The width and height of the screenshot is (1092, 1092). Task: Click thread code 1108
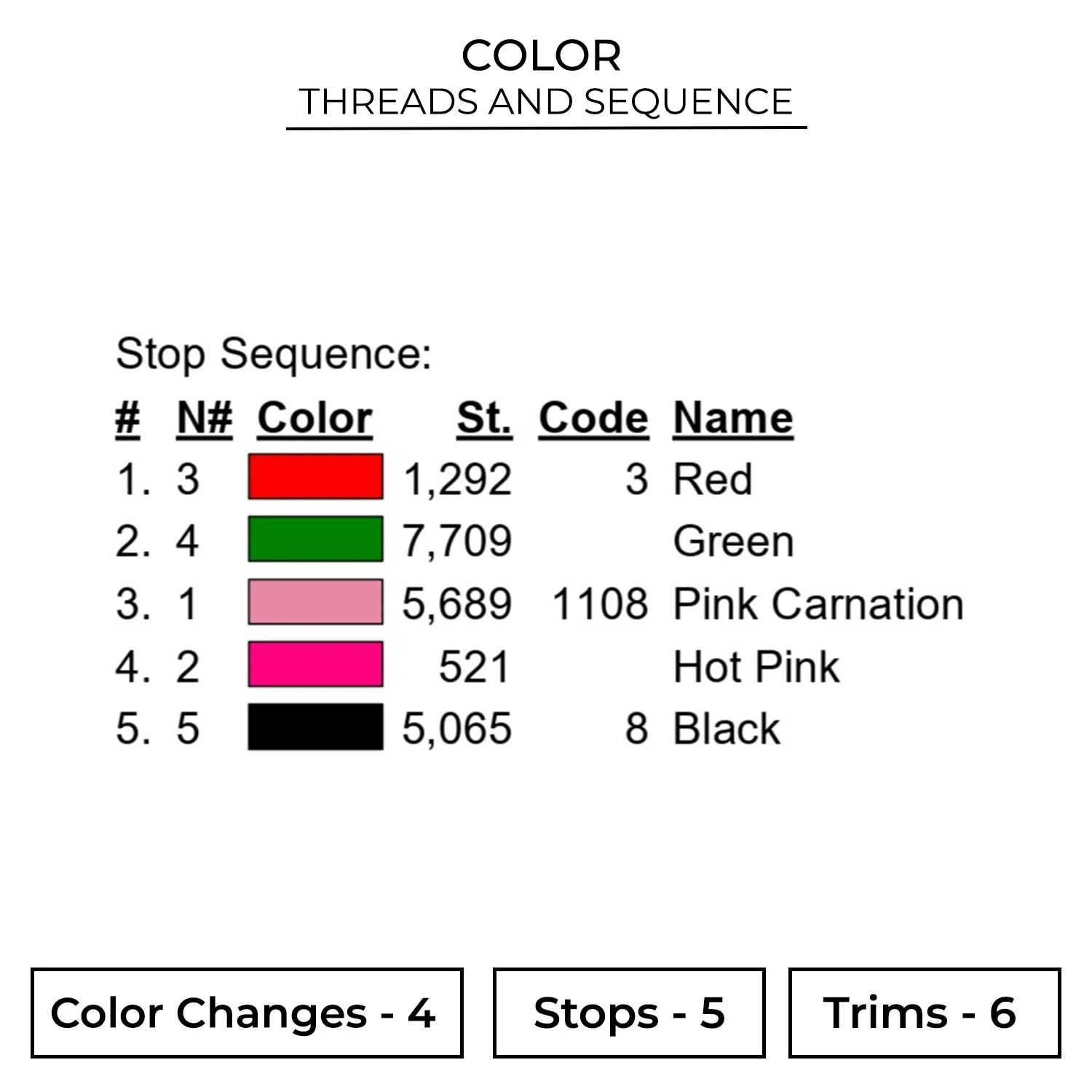click(599, 604)
